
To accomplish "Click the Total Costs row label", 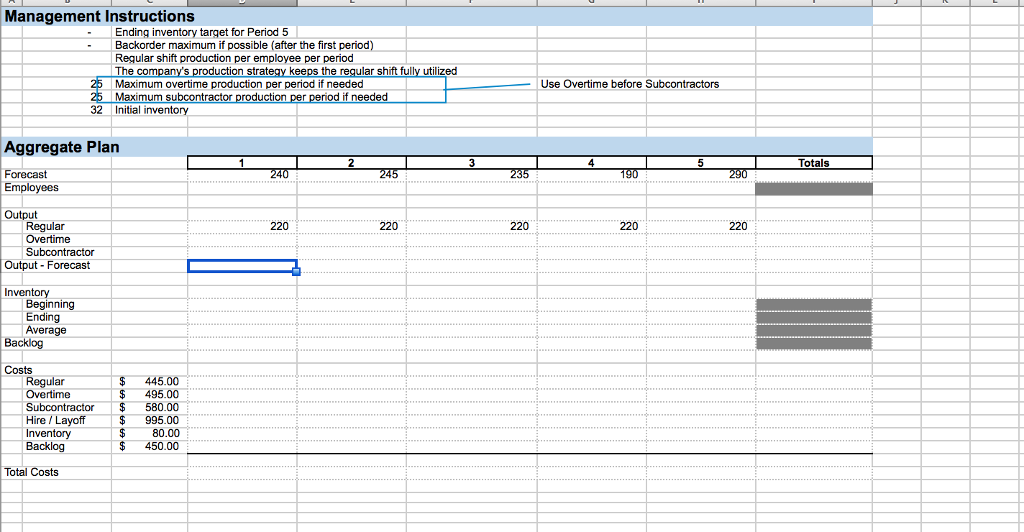I will (31, 473).
